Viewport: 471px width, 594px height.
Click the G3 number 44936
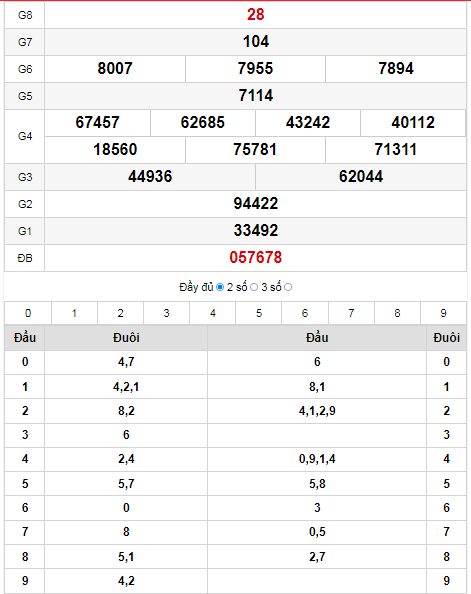tap(150, 177)
